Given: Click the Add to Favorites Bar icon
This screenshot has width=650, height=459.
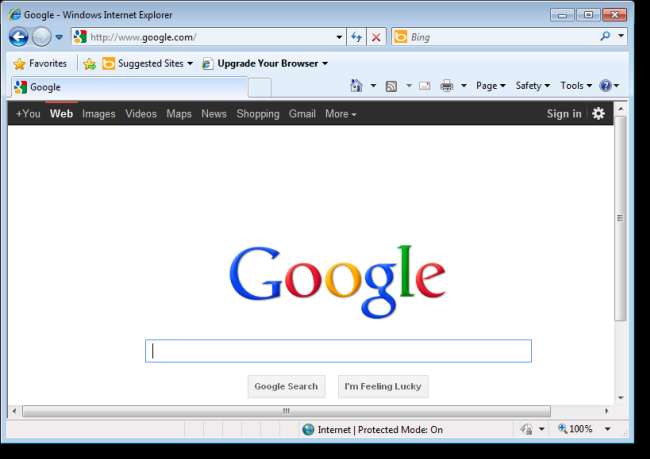Looking at the screenshot, I should (x=90, y=64).
